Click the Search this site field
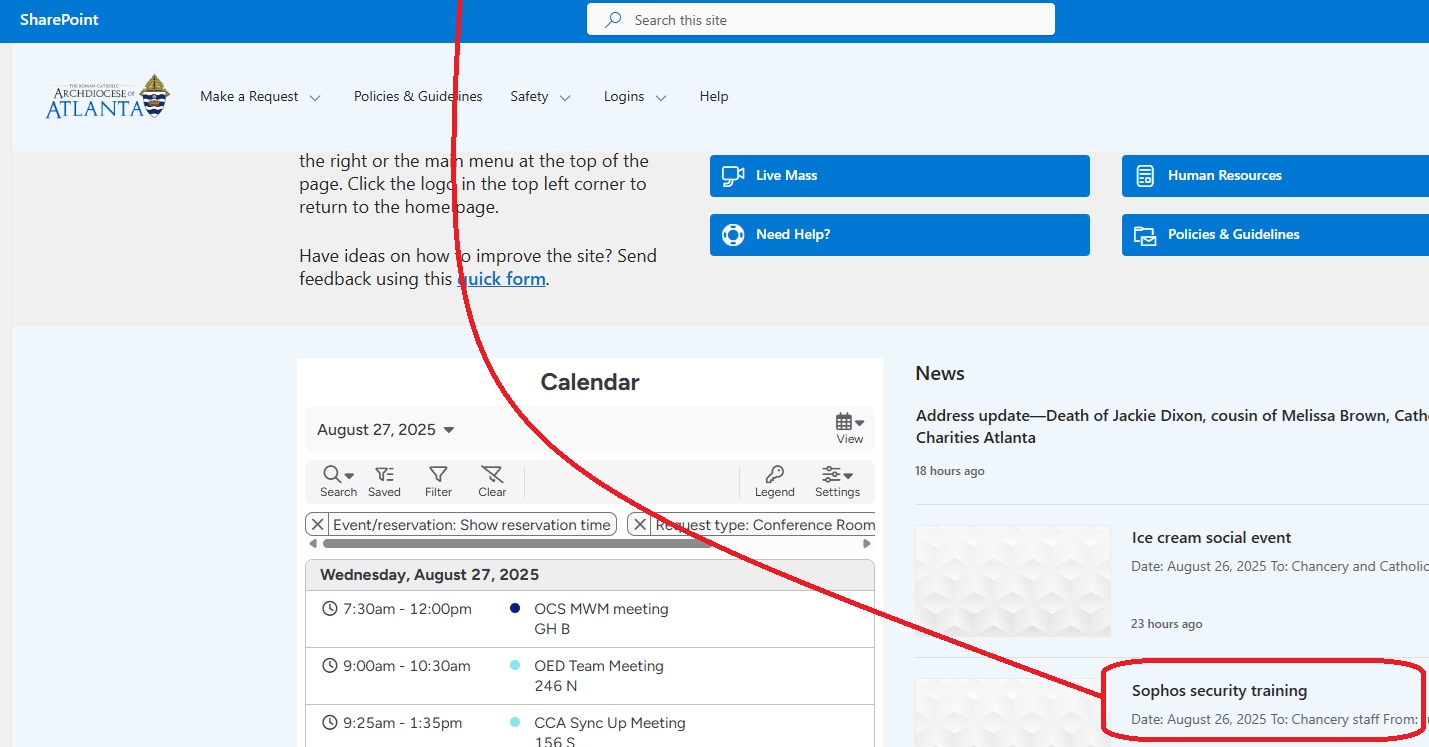The height and width of the screenshot is (747, 1429). pyautogui.click(x=820, y=20)
